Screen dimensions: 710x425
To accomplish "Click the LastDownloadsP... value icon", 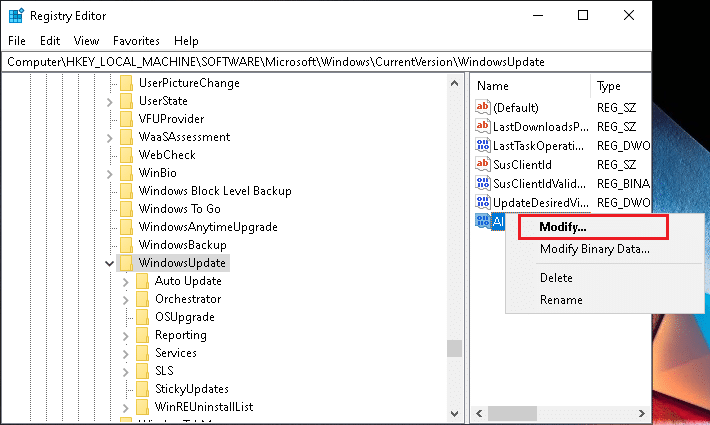I will pyautogui.click(x=482, y=127).
